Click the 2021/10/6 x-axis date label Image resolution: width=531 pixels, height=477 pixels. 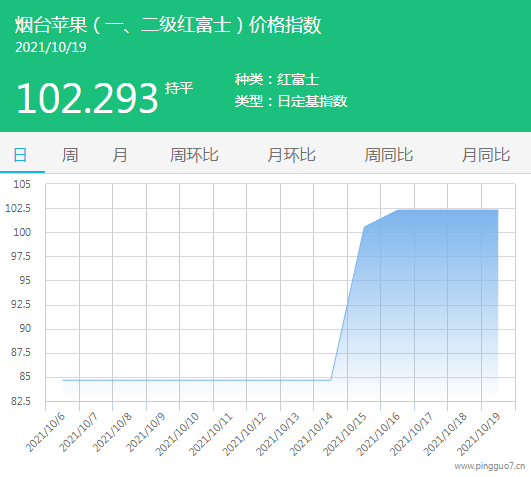point(45,432)
